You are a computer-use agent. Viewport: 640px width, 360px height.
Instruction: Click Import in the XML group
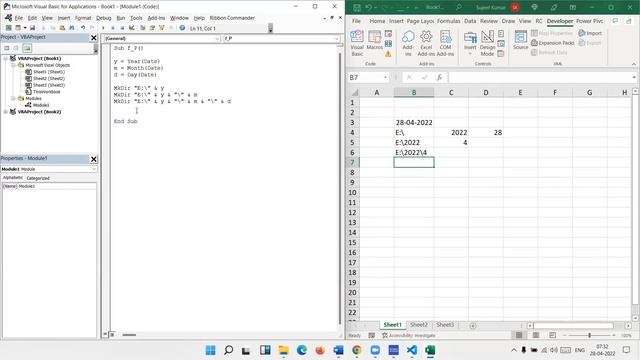pyautogui.click(x=590, y=33)
